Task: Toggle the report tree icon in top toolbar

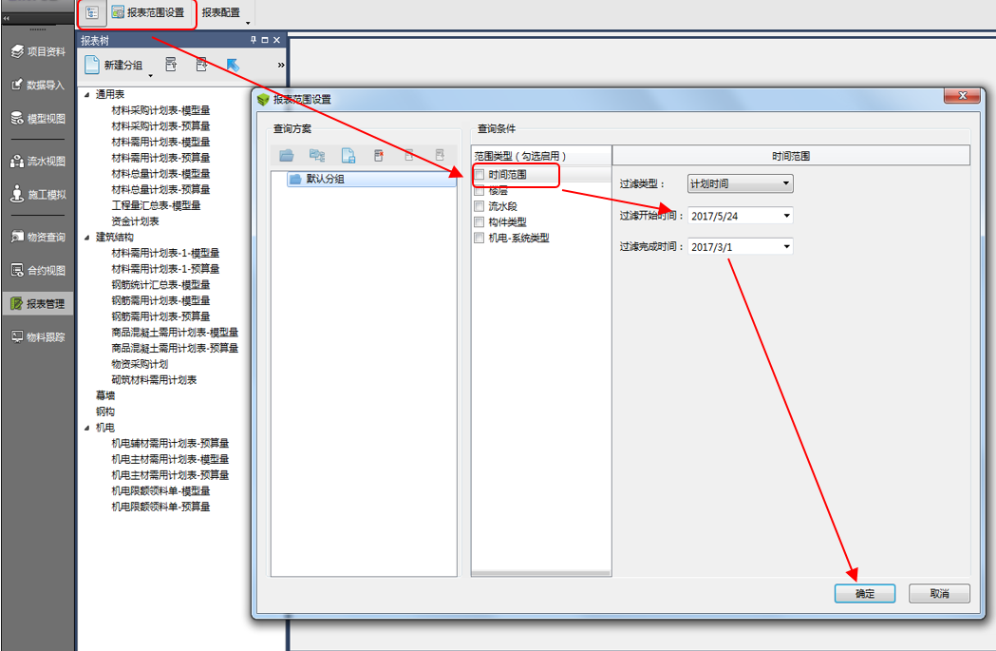Action: (x=92, y=13)
